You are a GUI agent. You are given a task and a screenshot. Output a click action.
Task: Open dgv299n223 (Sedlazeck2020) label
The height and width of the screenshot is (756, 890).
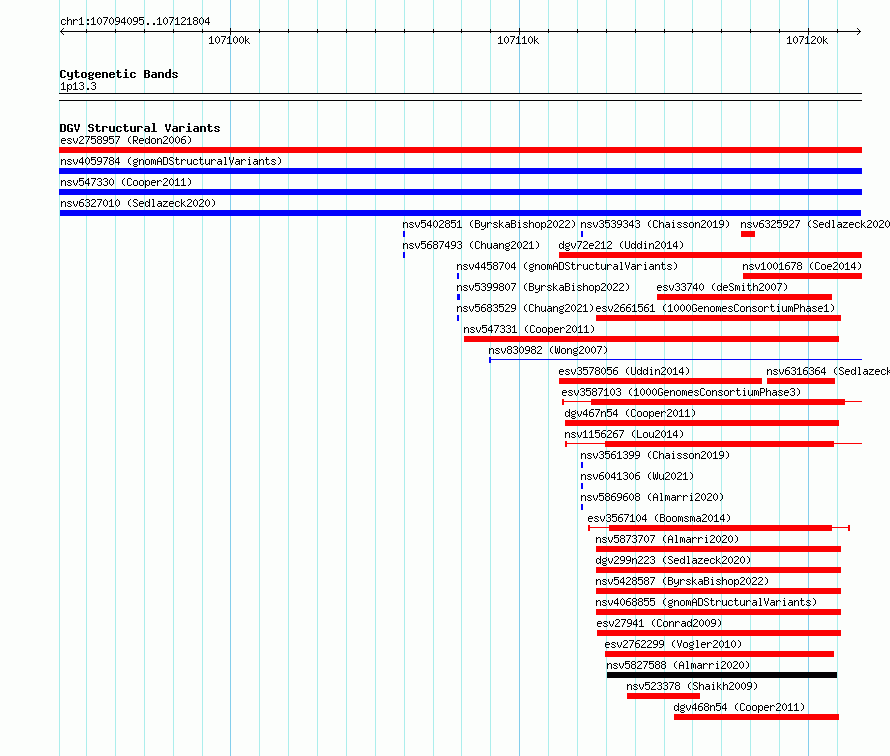click(673, 560)
